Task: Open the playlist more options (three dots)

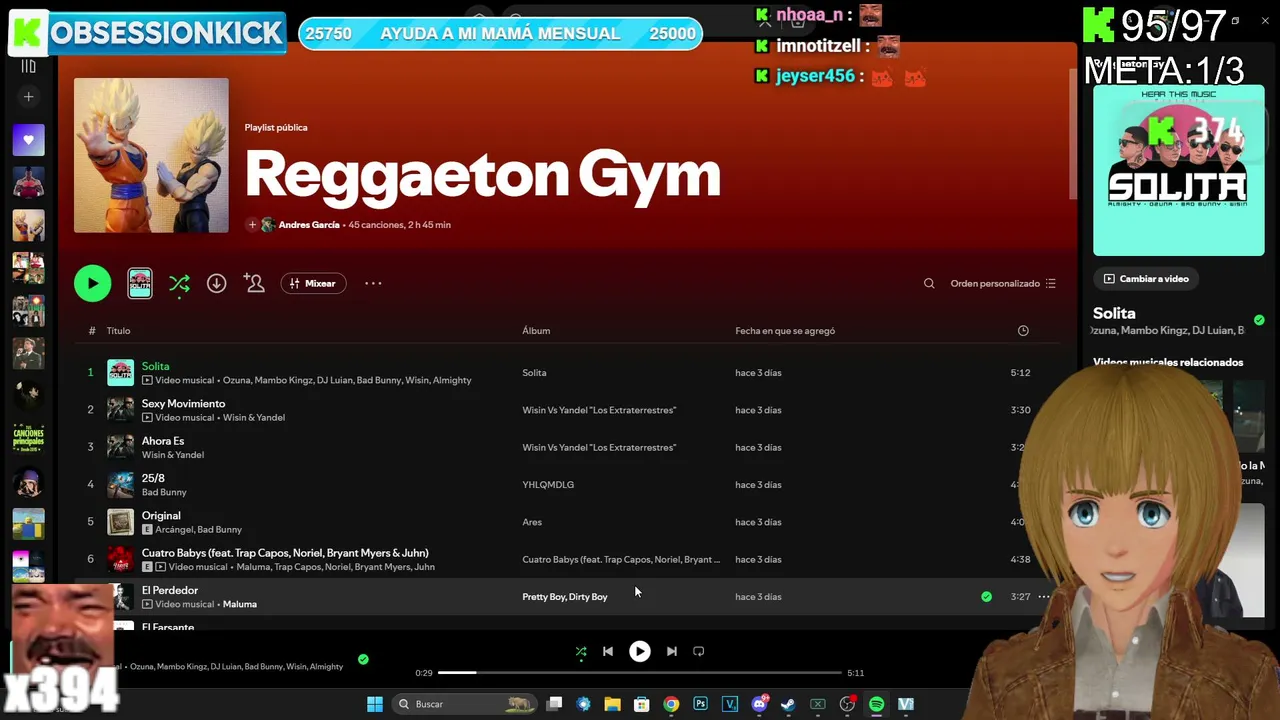Action: click(373, 283)
